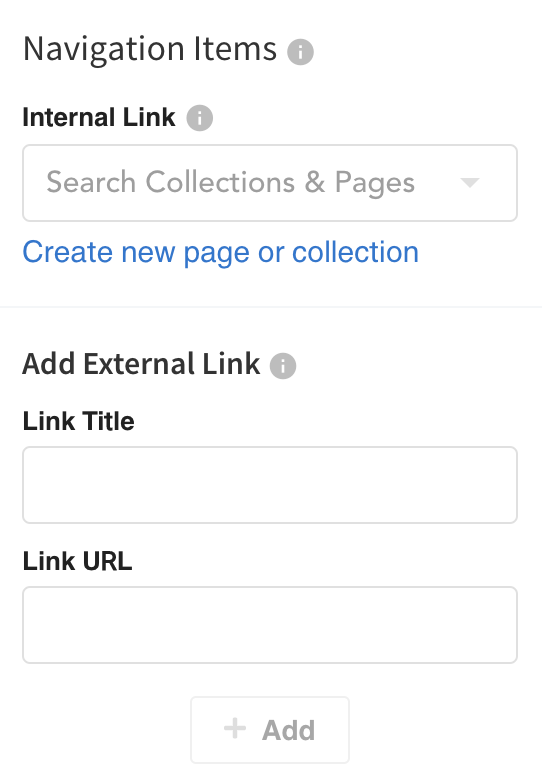Expand the Search Collections & Pages dropdown arrow
Screen dimensions: 542x782
pos(470,183)
